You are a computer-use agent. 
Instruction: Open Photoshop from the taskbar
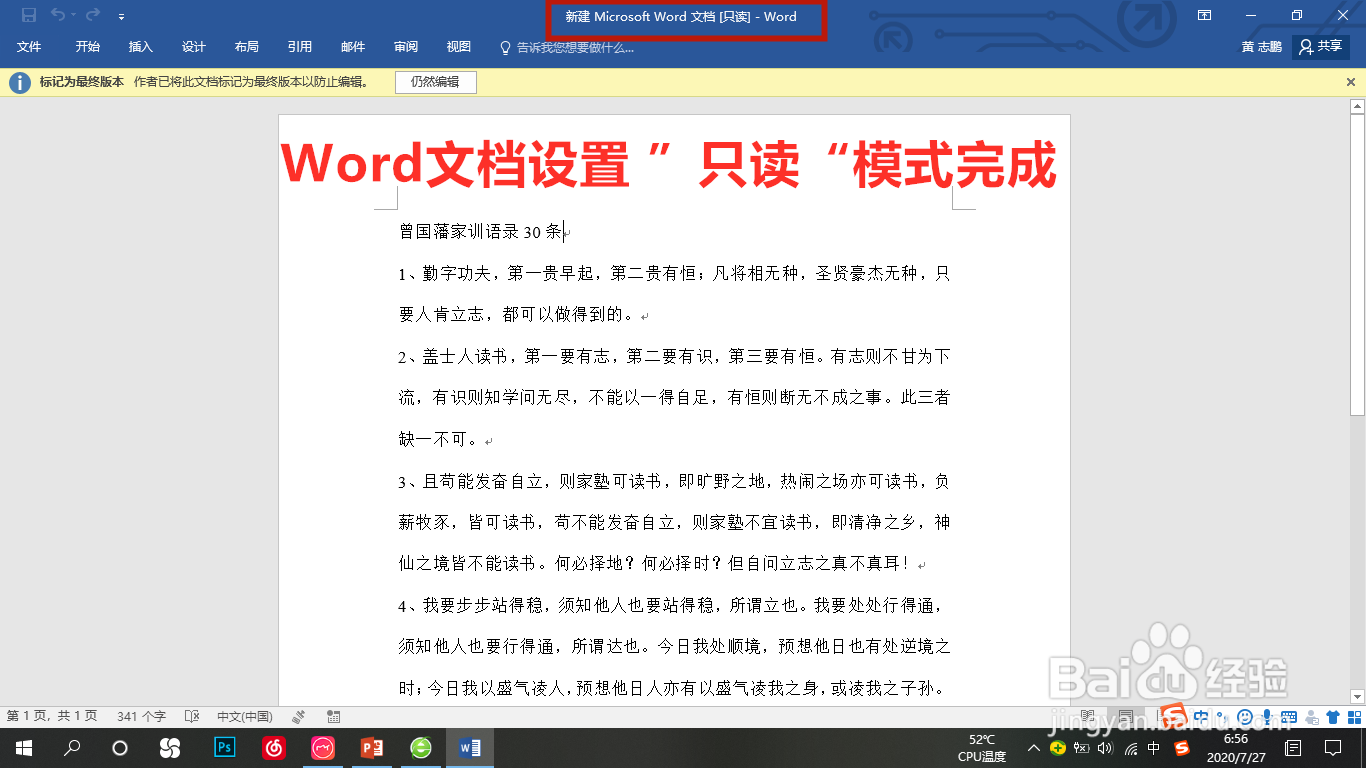(x=224, y=747)
